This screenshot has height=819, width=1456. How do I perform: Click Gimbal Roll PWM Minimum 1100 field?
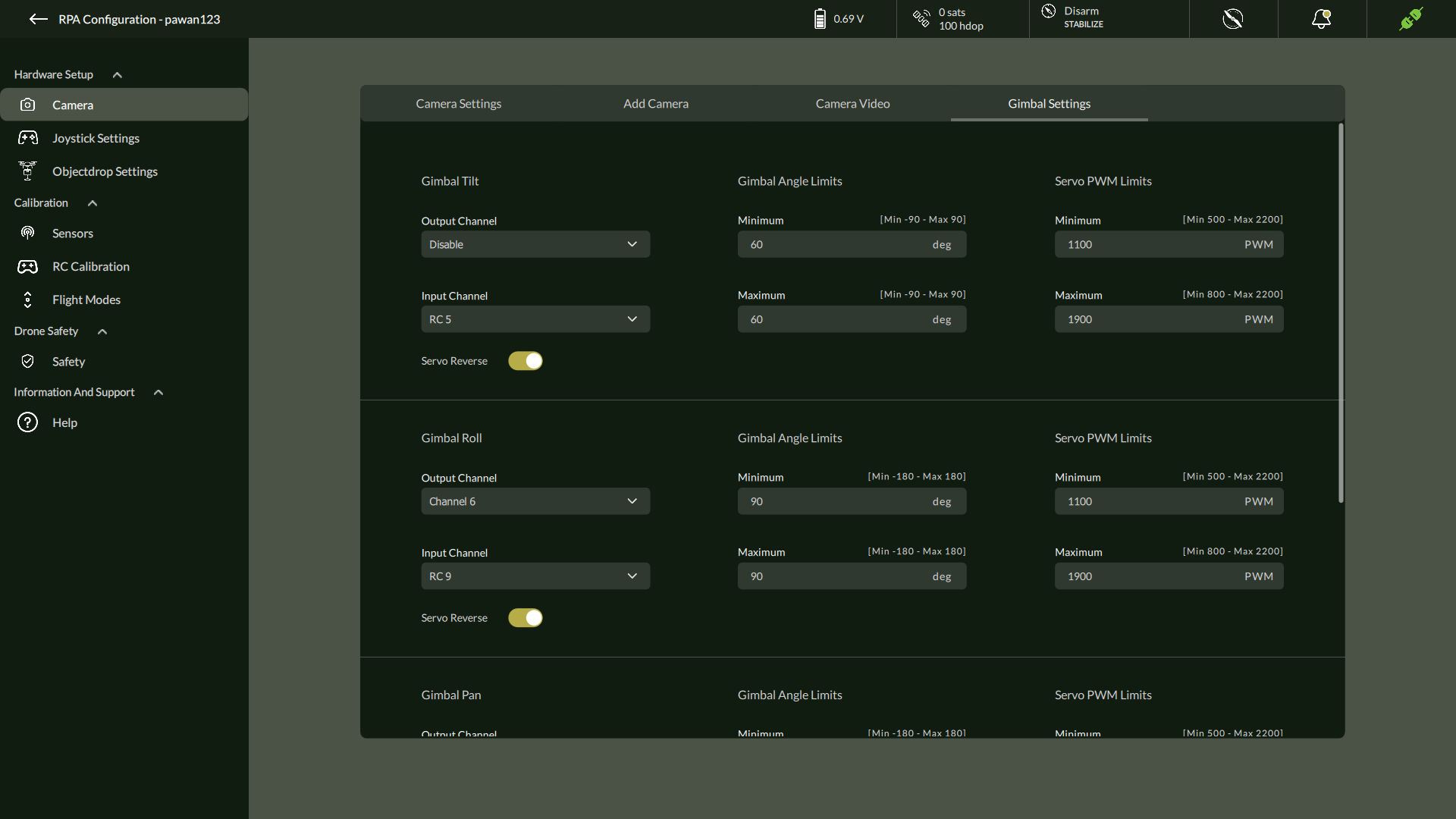pos(1169,501)
